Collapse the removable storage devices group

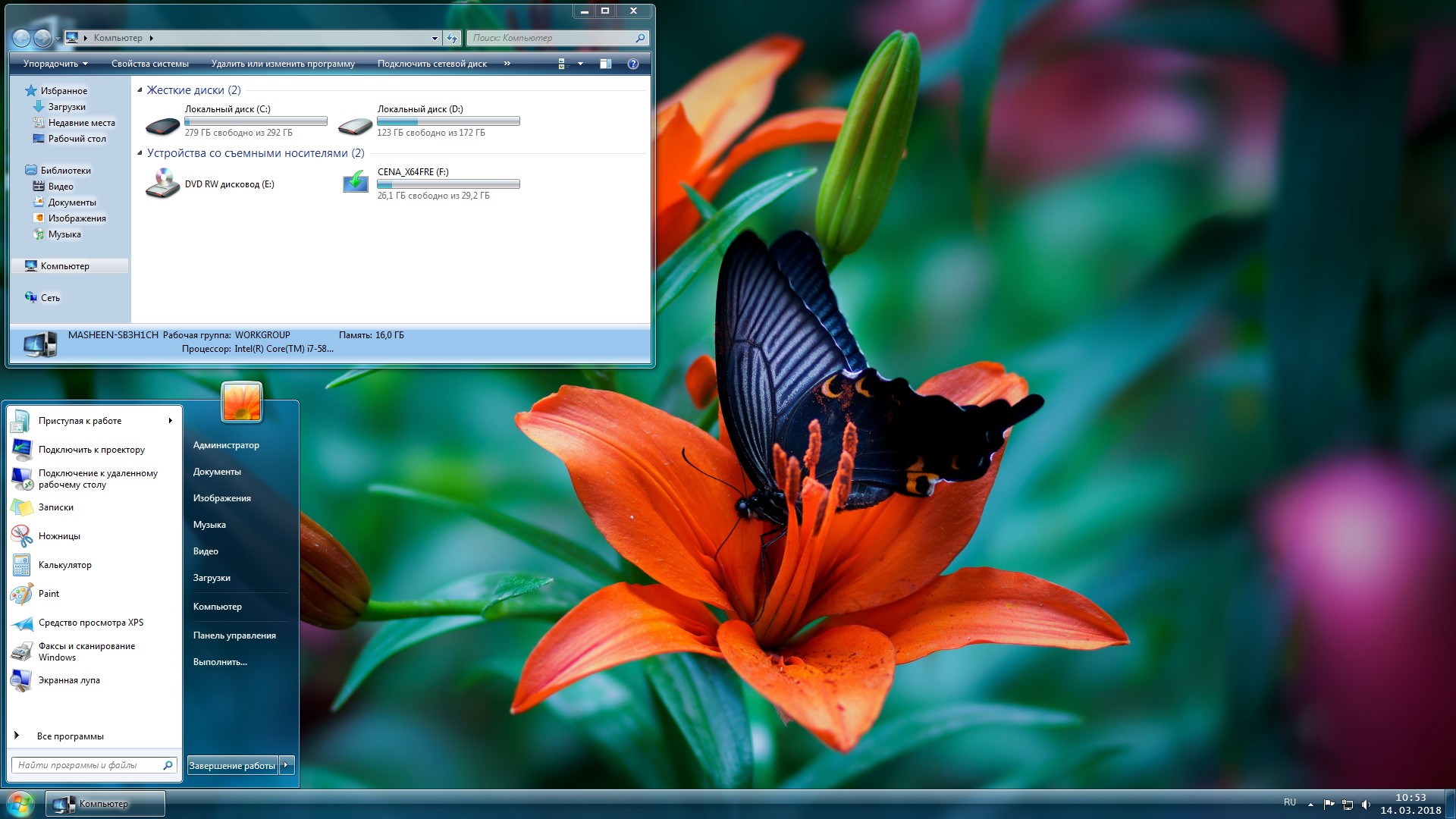[140, 153]
